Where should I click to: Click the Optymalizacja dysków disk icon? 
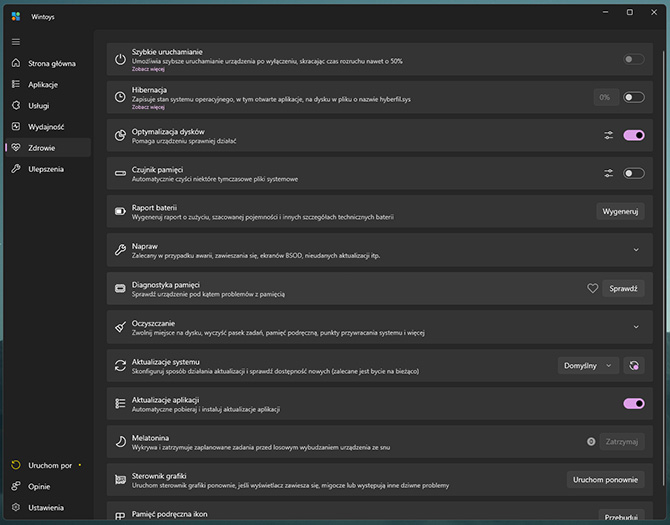tap(120, 135)
